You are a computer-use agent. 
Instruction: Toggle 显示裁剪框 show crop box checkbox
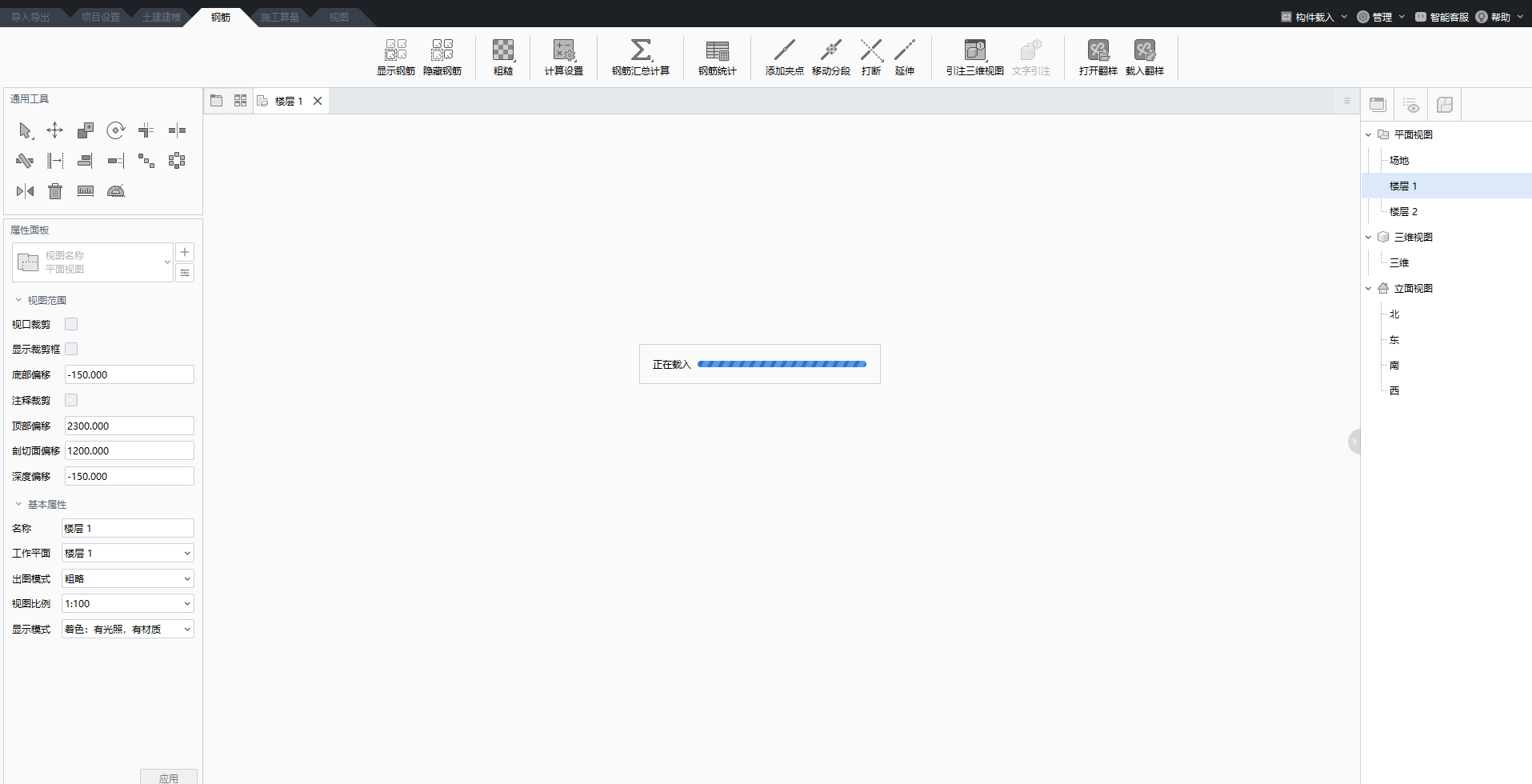pyautogui.click(x=71, y=349)
